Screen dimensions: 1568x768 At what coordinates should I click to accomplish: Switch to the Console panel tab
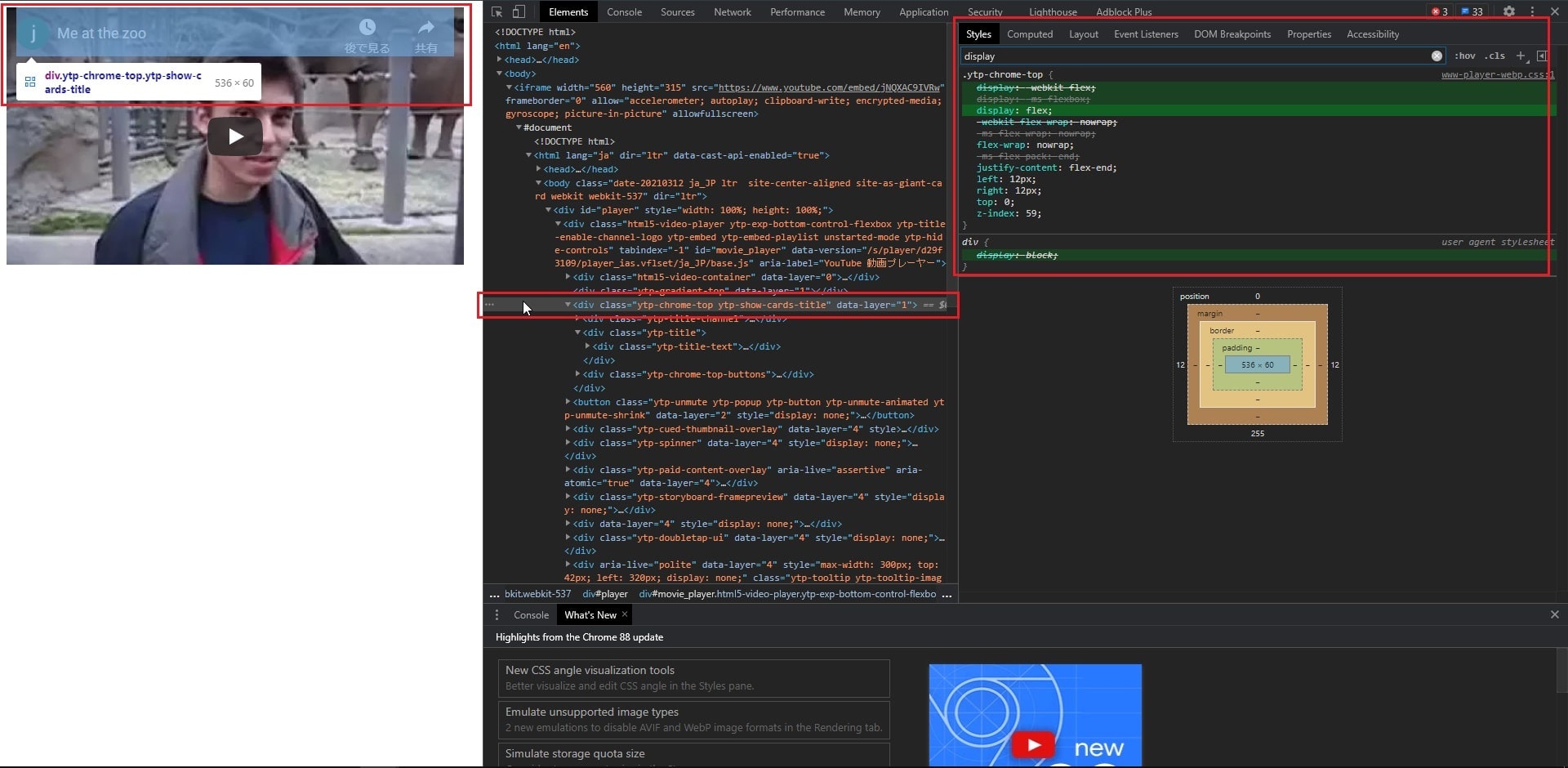624,11
